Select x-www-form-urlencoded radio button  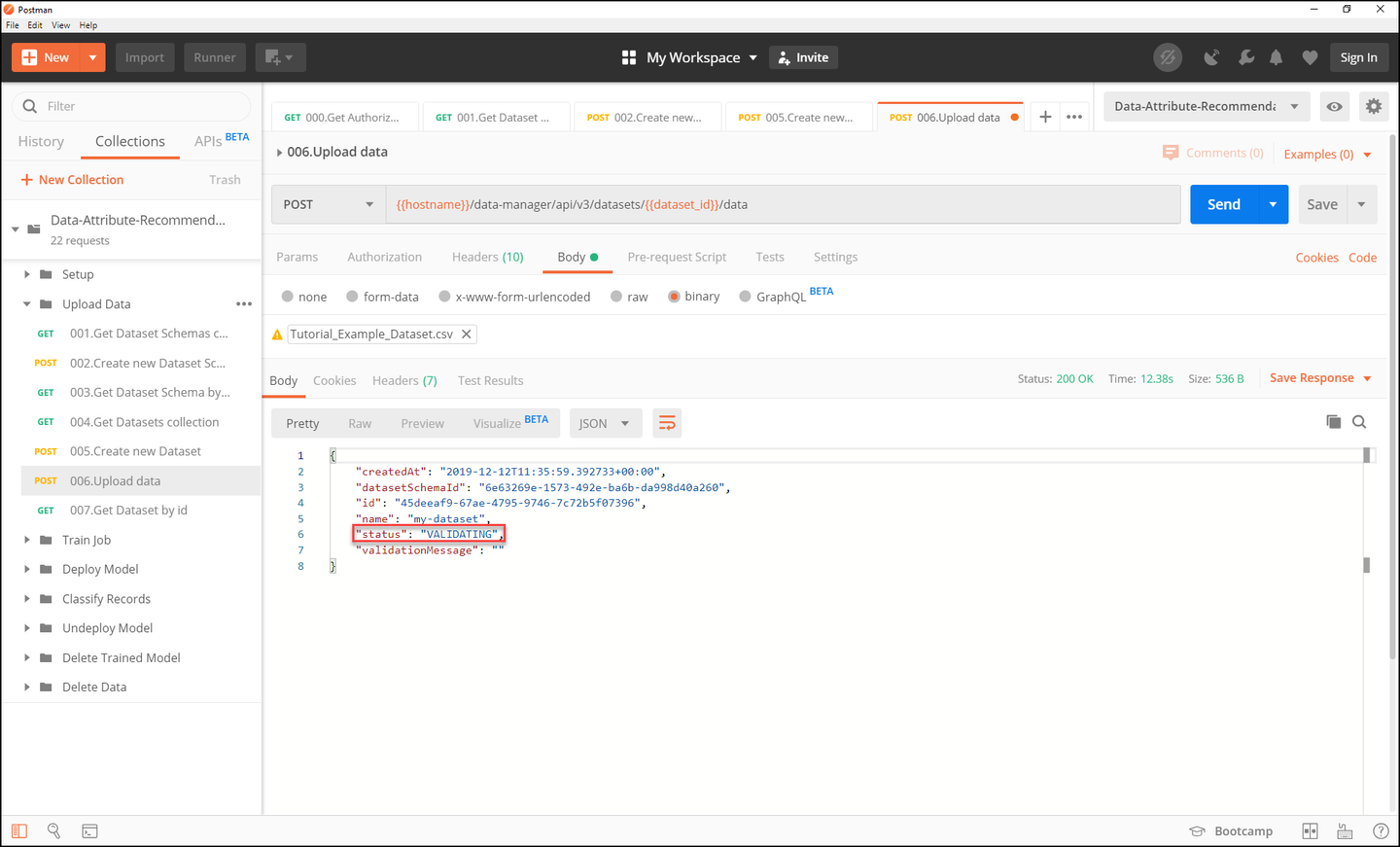pyautogui.click(x=444, y=296)
